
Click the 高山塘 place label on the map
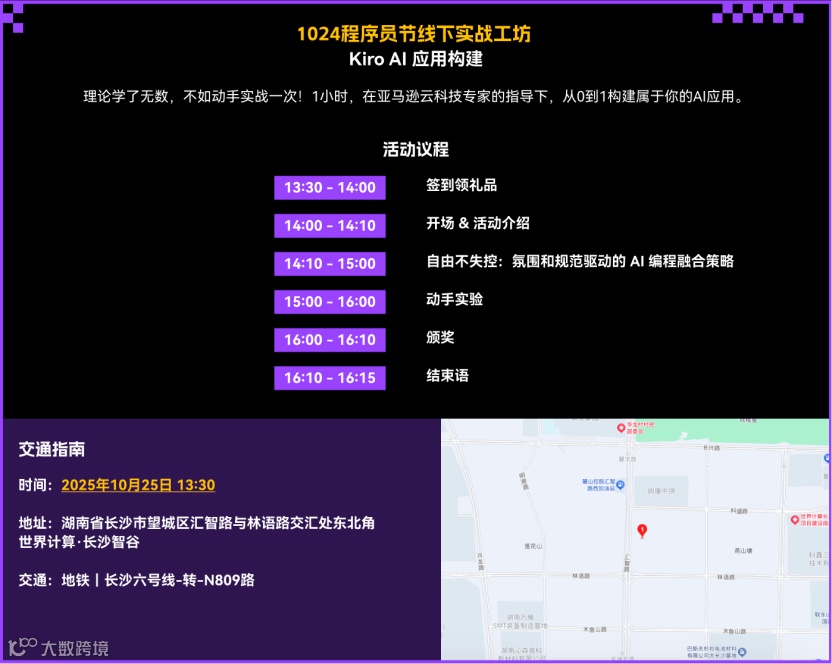743,550
